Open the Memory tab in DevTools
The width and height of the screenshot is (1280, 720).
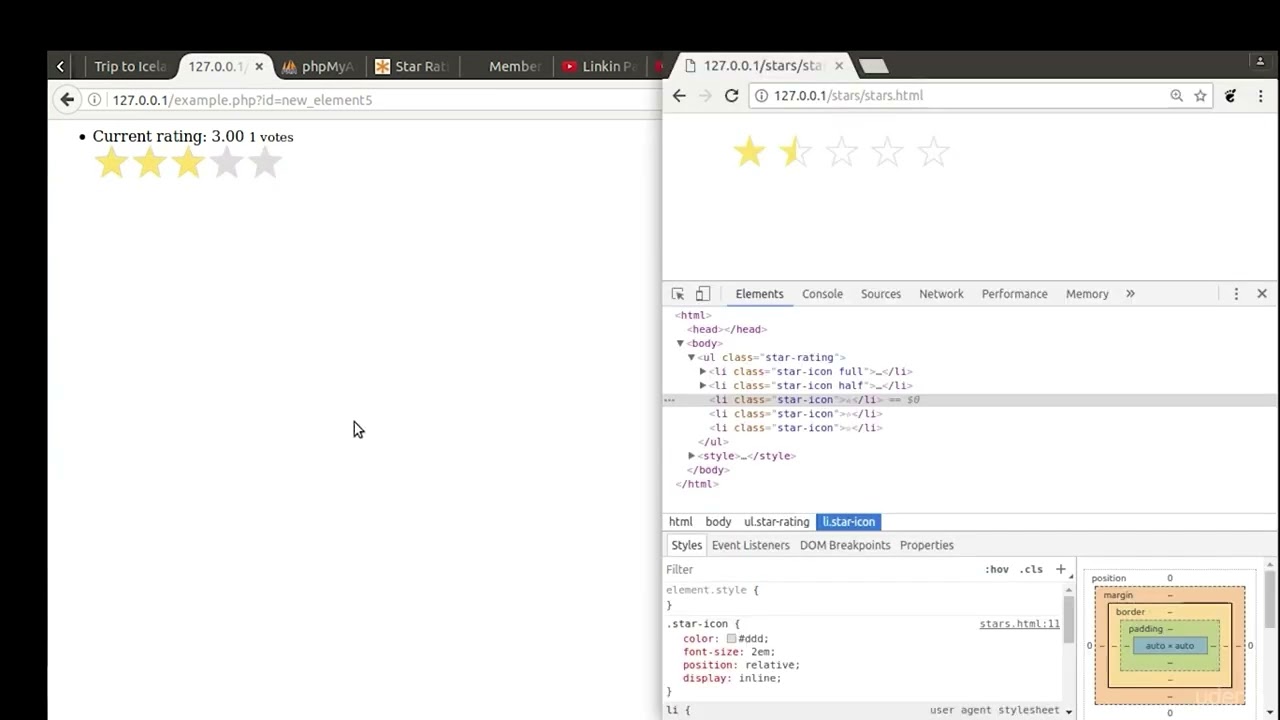(x=1087, y=294)
